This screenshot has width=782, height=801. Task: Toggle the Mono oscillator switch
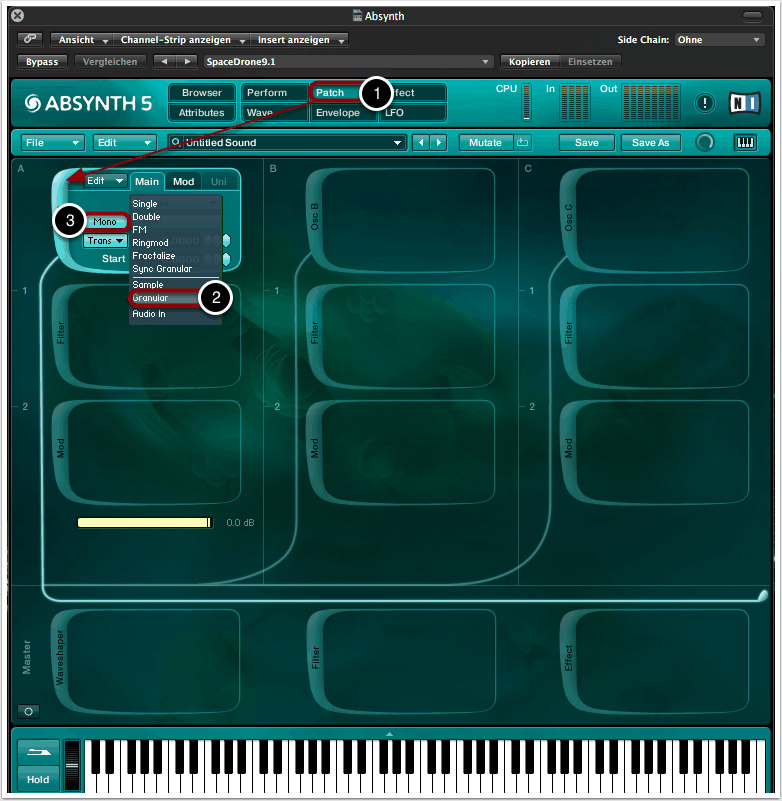pyautogui.click(x=105, y=222)
